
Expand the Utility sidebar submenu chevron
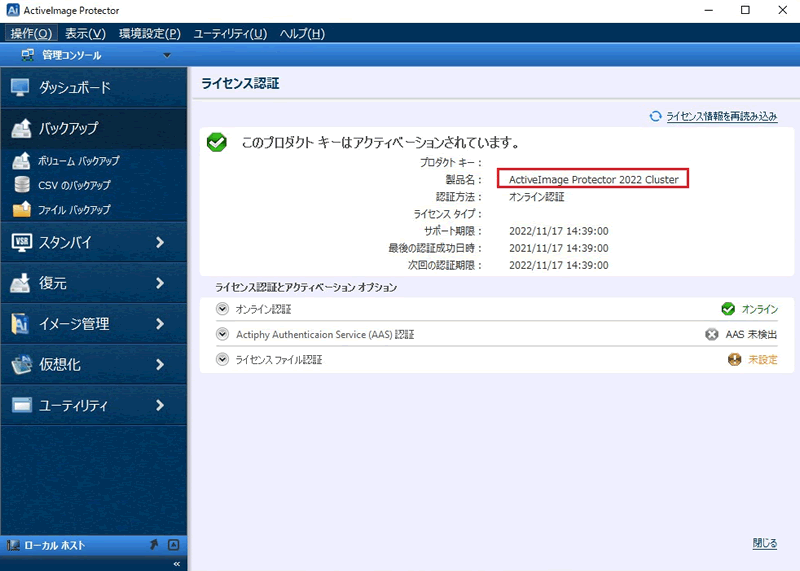click(x=160, y=405)
